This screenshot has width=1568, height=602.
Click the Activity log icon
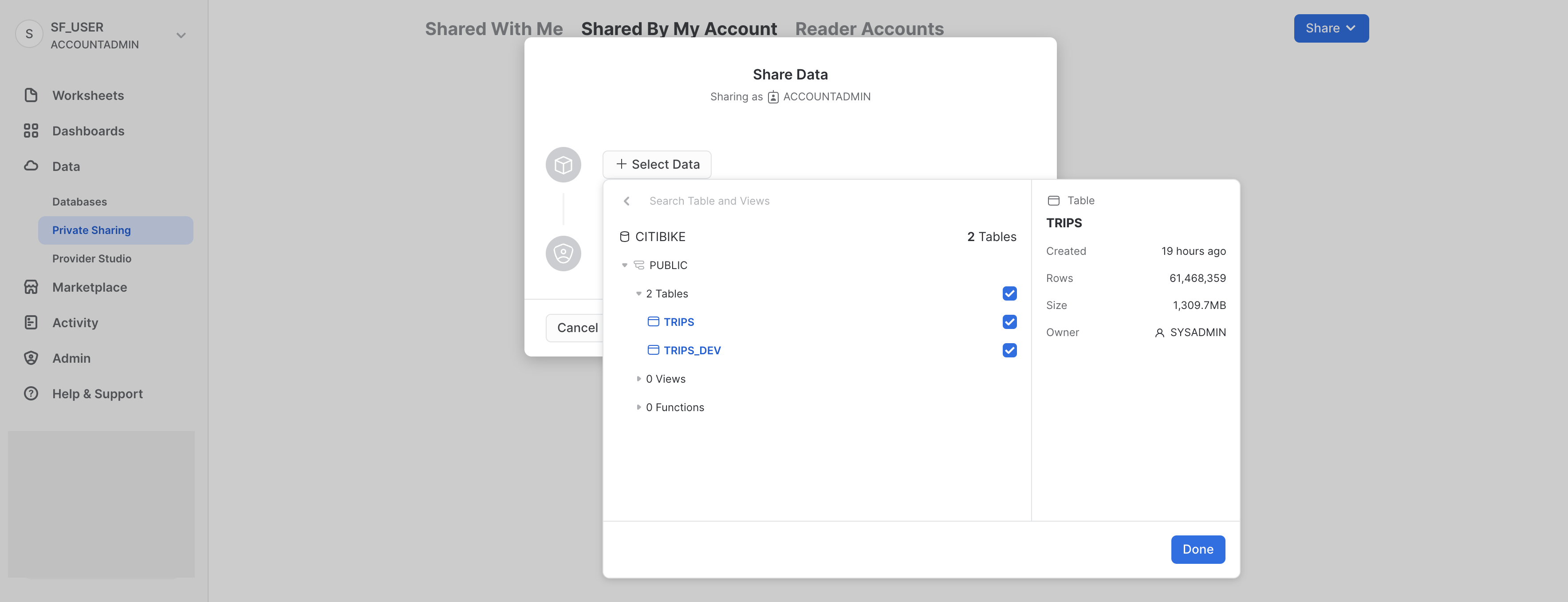tap(31, 322)
